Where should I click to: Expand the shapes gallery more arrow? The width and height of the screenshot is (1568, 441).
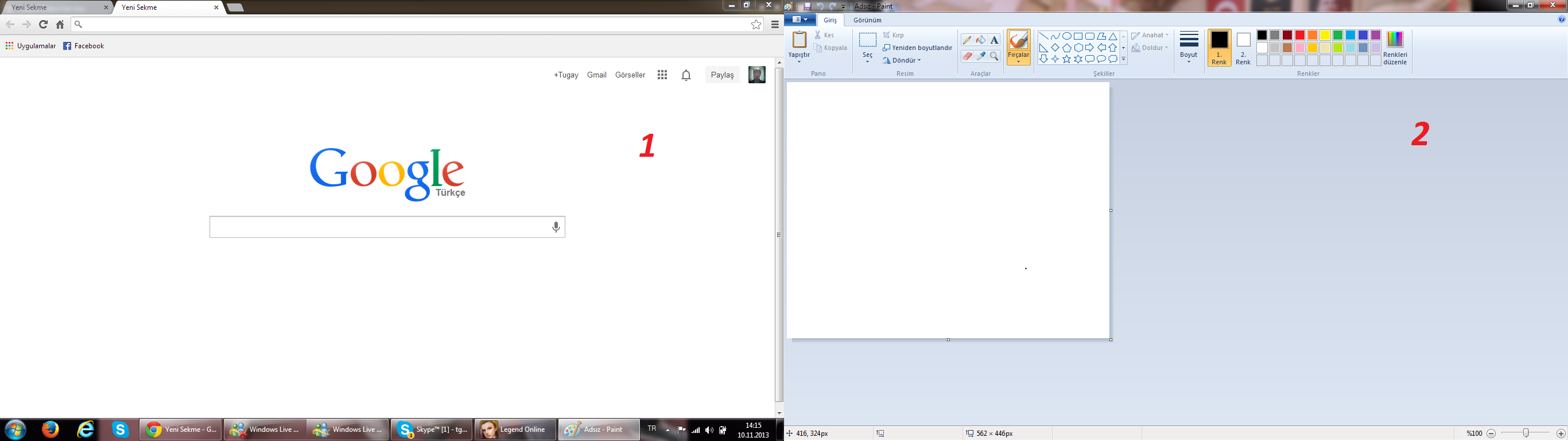tap(1124, 59)
